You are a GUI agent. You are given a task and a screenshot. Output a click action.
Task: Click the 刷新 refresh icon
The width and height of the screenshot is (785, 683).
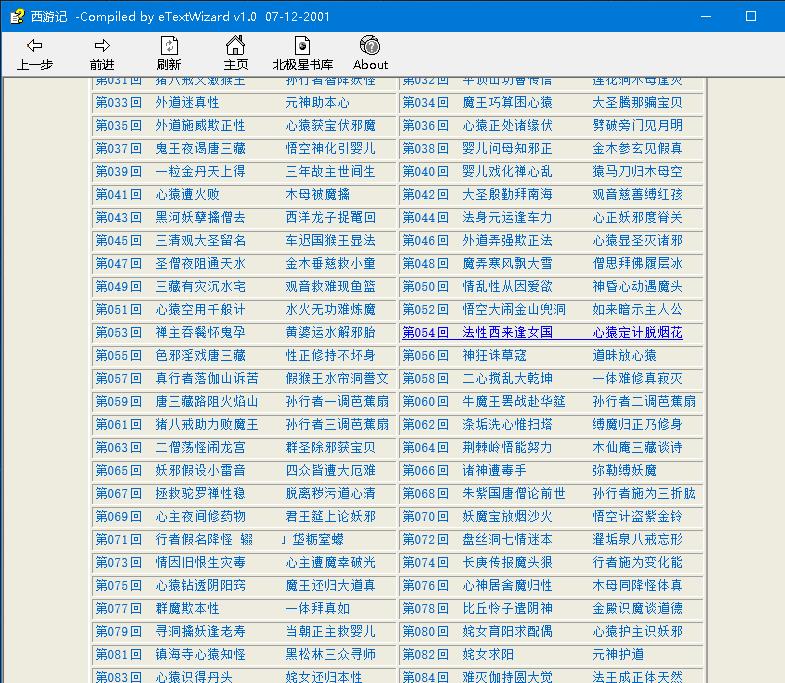(x=169, y=46)
